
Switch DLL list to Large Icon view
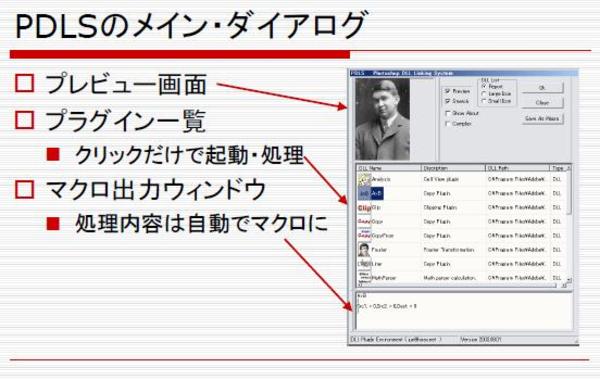[x=484, y=94]
